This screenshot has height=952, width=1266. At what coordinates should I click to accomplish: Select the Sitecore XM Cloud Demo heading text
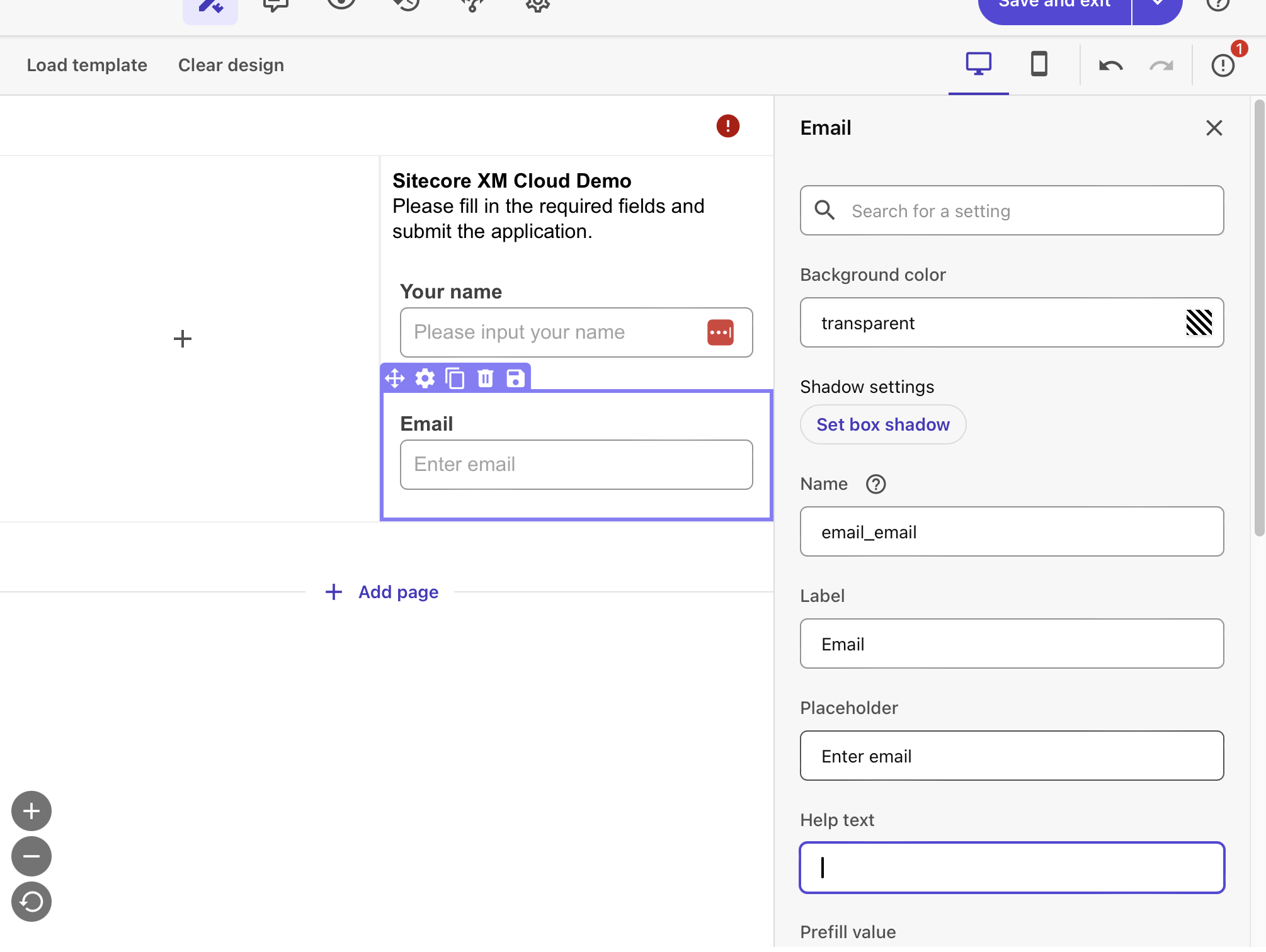tap(511, 181)
